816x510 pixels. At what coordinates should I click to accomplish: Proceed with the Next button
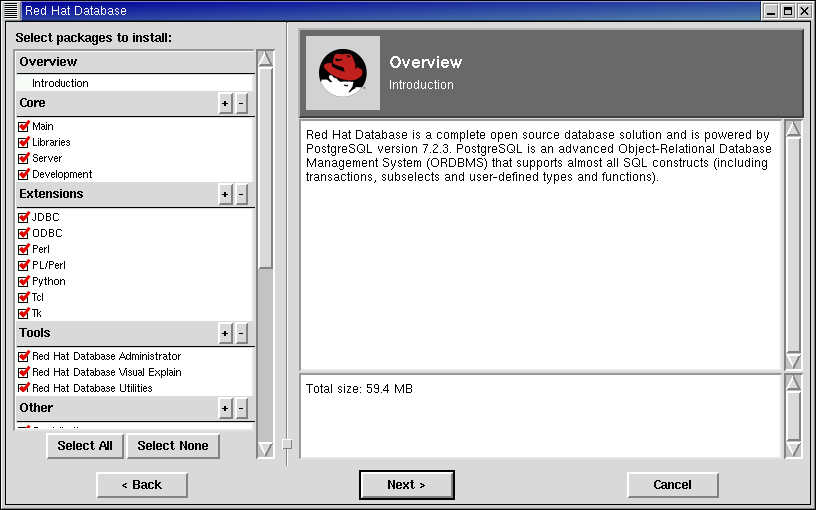click(406, 485)
